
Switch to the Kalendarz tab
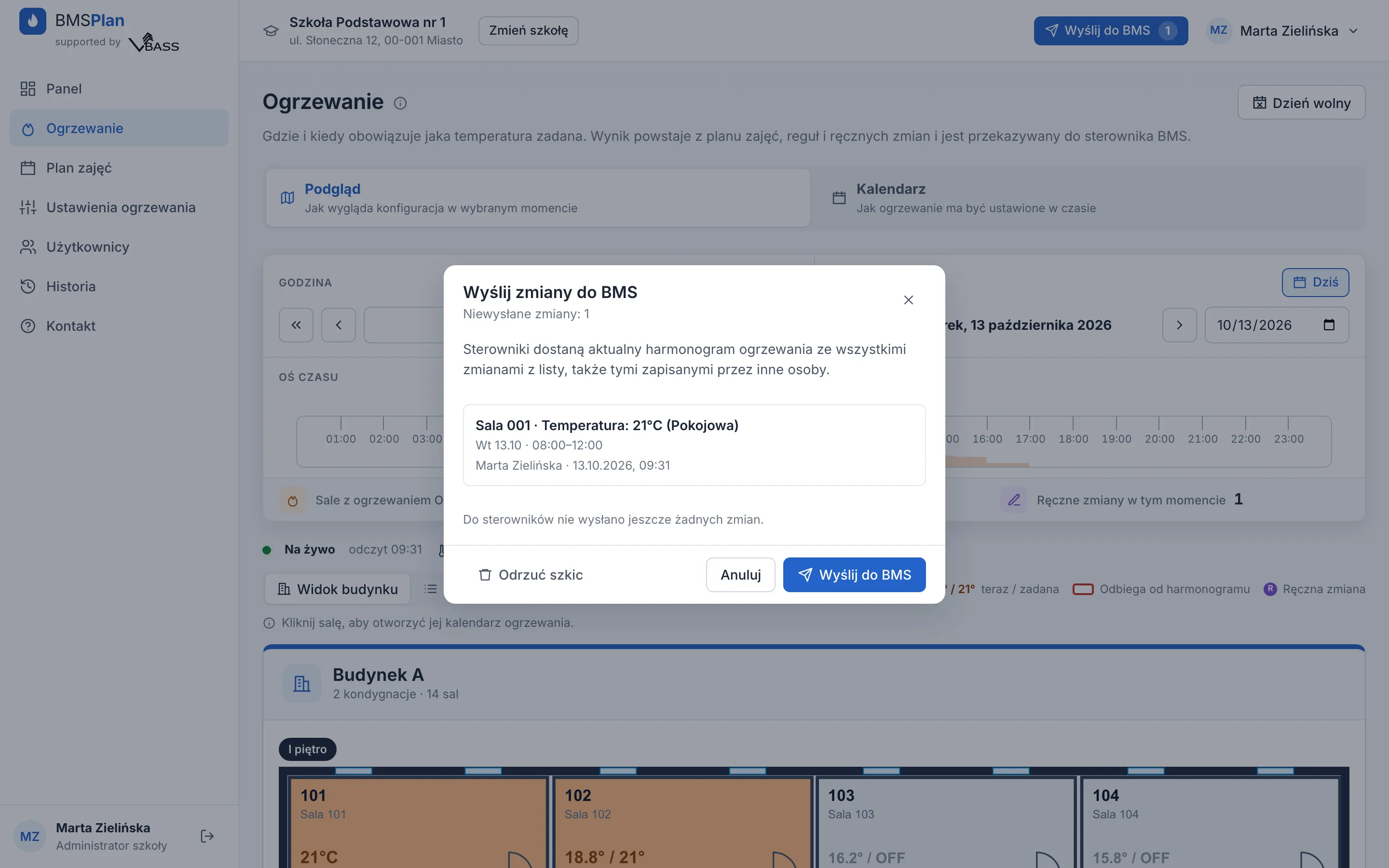[1088, 198]
